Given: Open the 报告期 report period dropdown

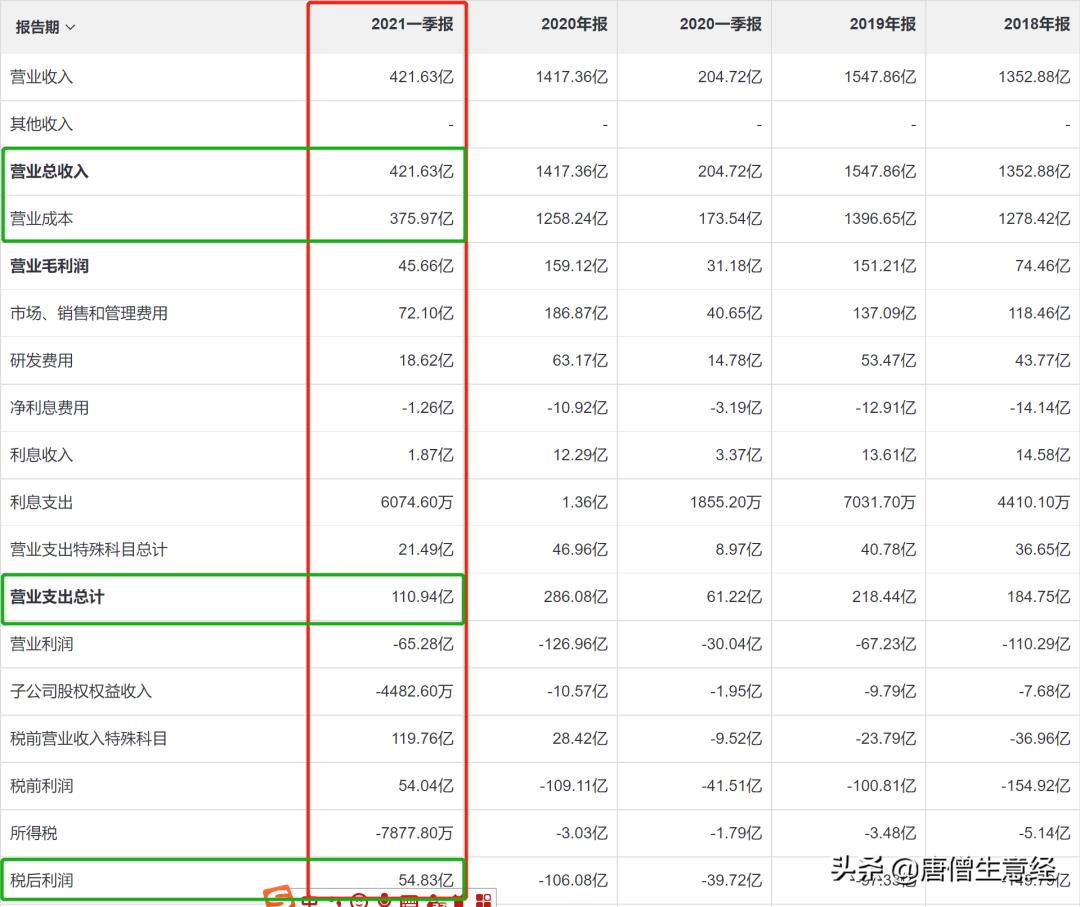Looking at the screenshot, I should [44, 27].
